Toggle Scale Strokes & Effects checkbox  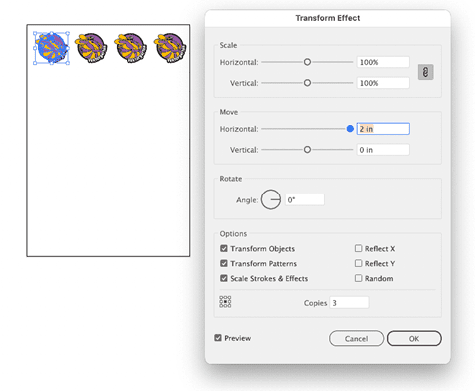click(x=224, y=278)
